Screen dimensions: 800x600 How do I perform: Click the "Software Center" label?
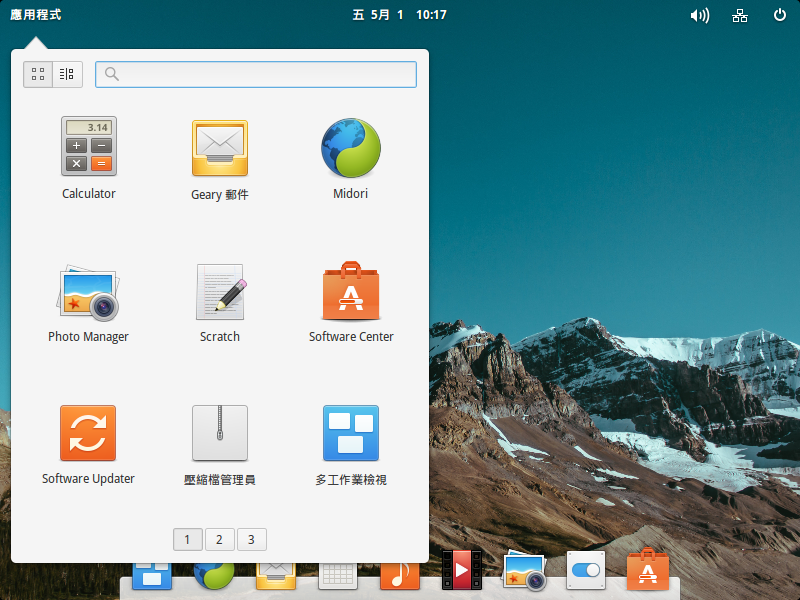(x=351, y=337)
